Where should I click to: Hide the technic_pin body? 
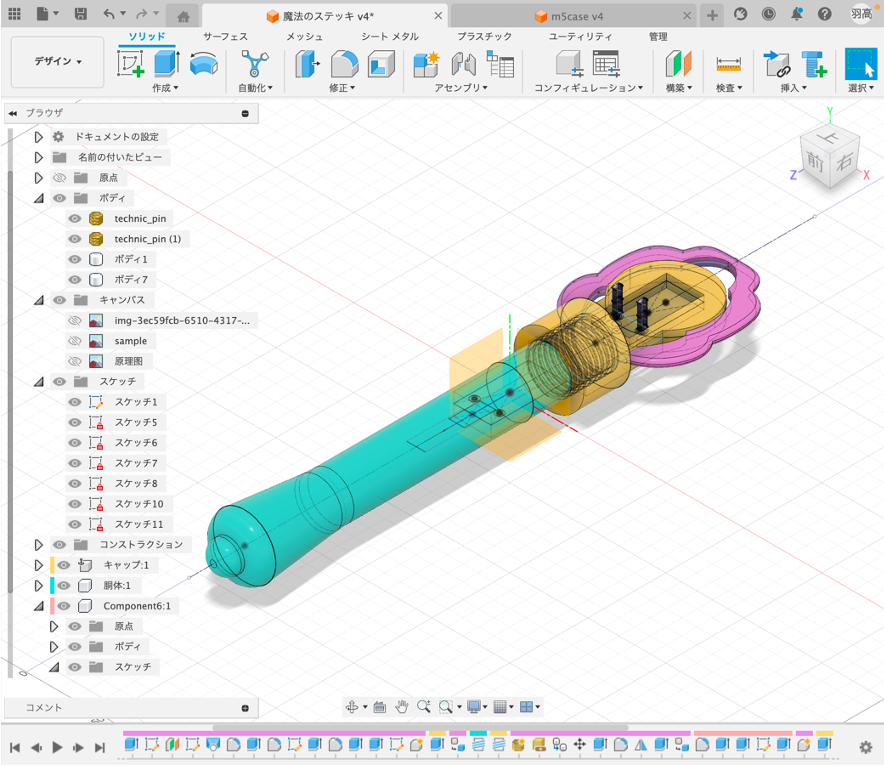[75, 218]
